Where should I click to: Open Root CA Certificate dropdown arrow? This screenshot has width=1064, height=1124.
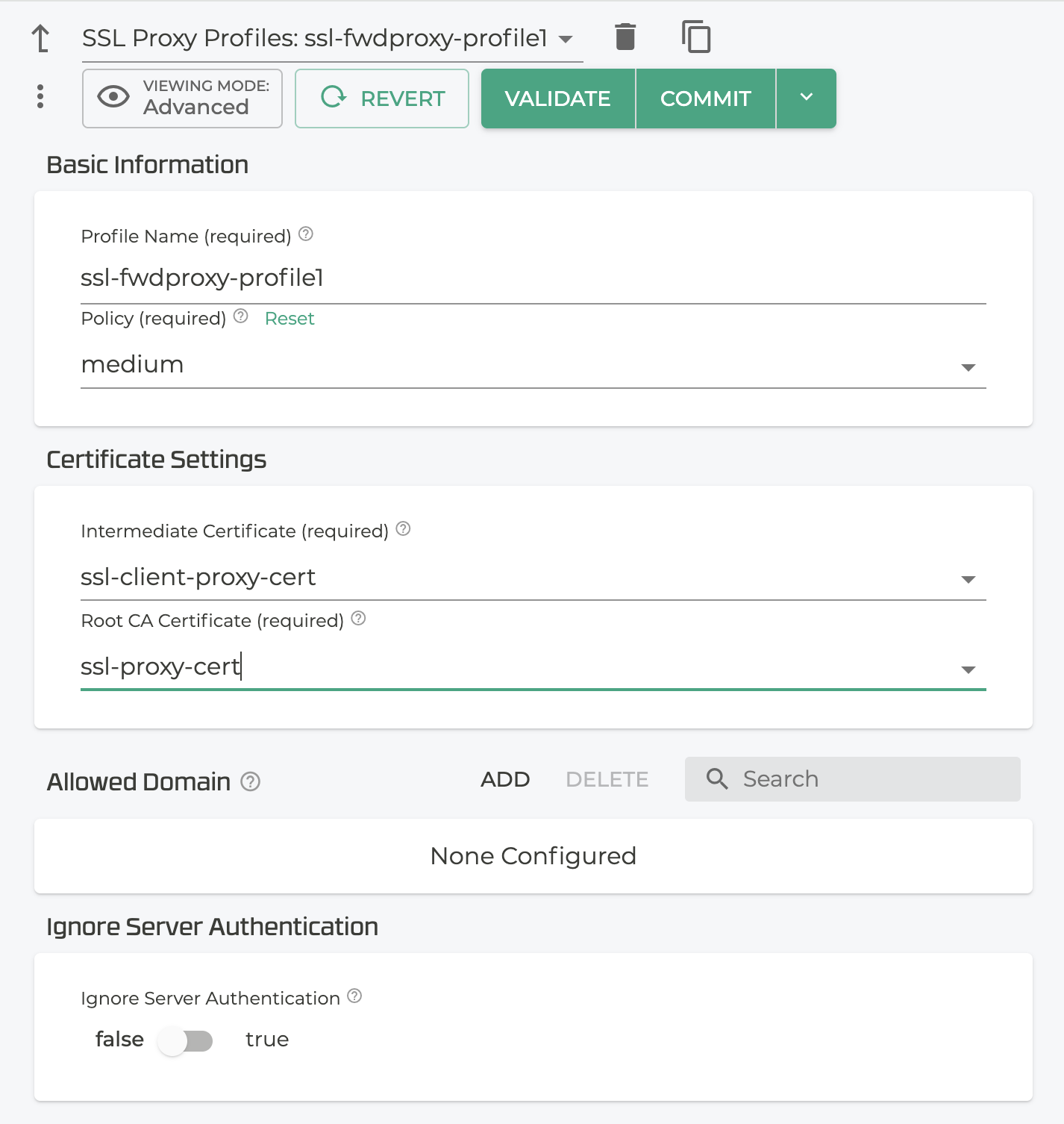click(968, 670)
